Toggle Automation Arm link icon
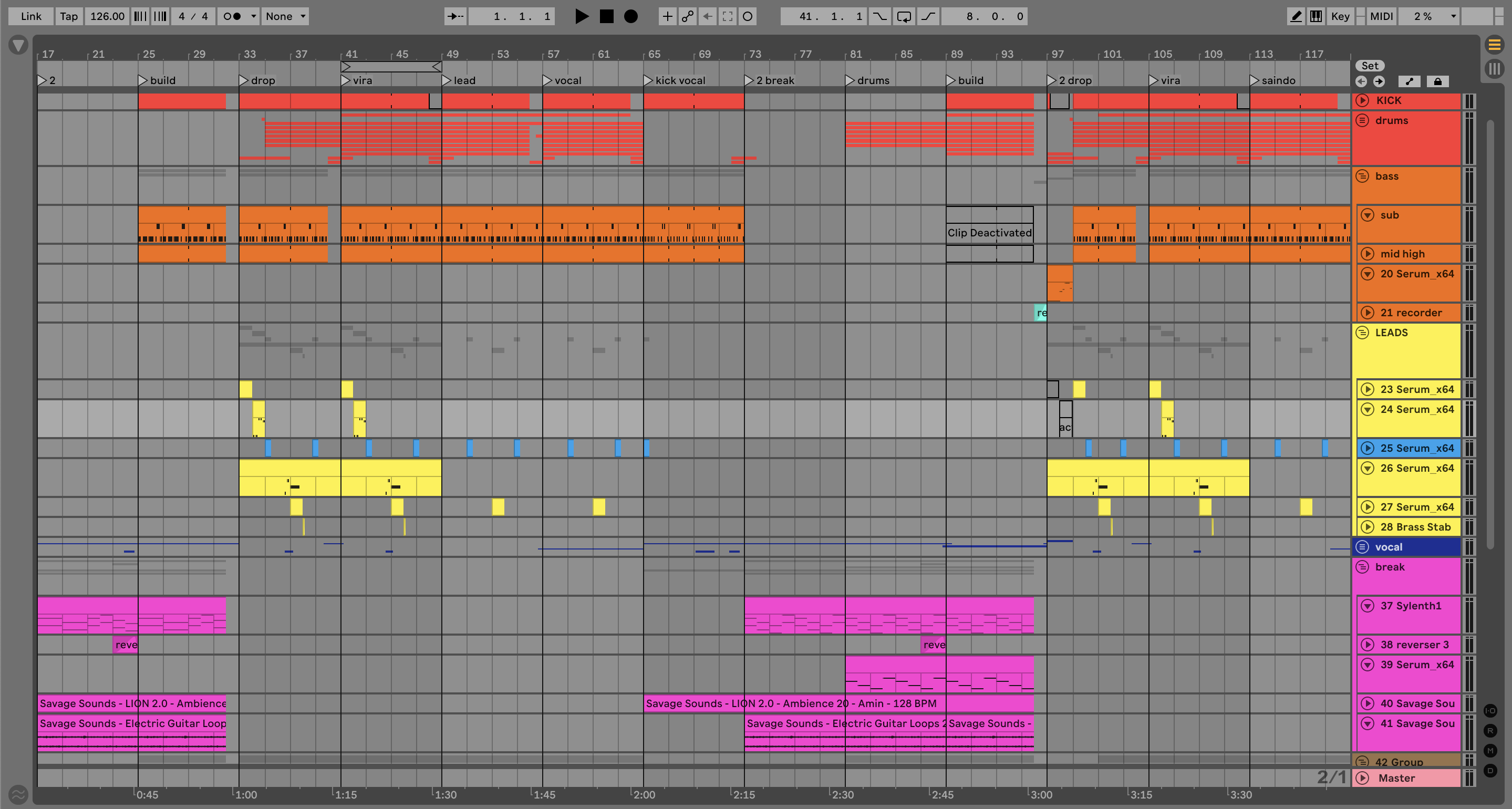Screen dimensions: 1512x809 click(687, 16)
